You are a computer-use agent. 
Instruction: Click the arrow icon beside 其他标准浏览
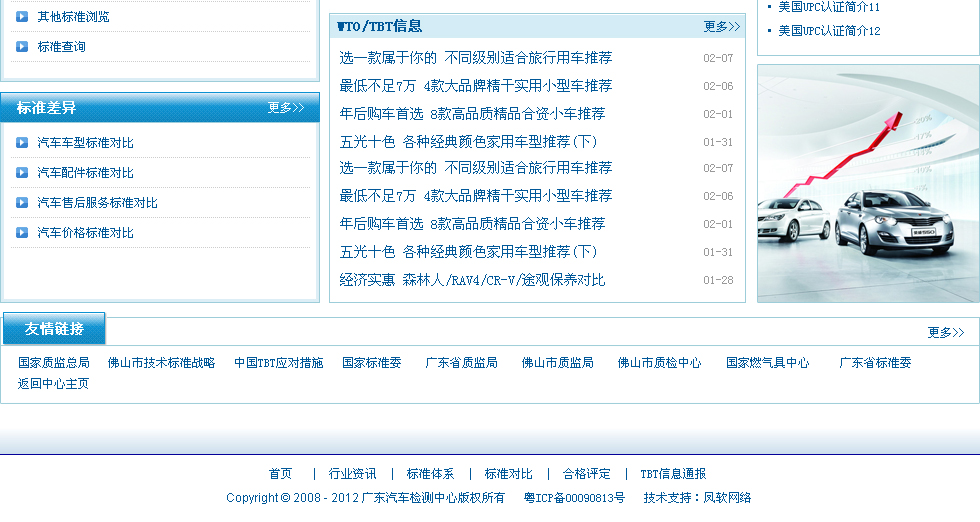click(x=22, y=16)
